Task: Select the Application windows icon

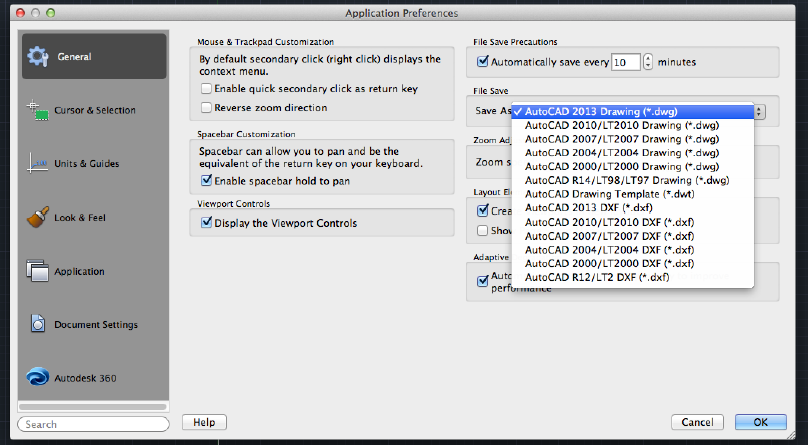Action: (37, 271)
